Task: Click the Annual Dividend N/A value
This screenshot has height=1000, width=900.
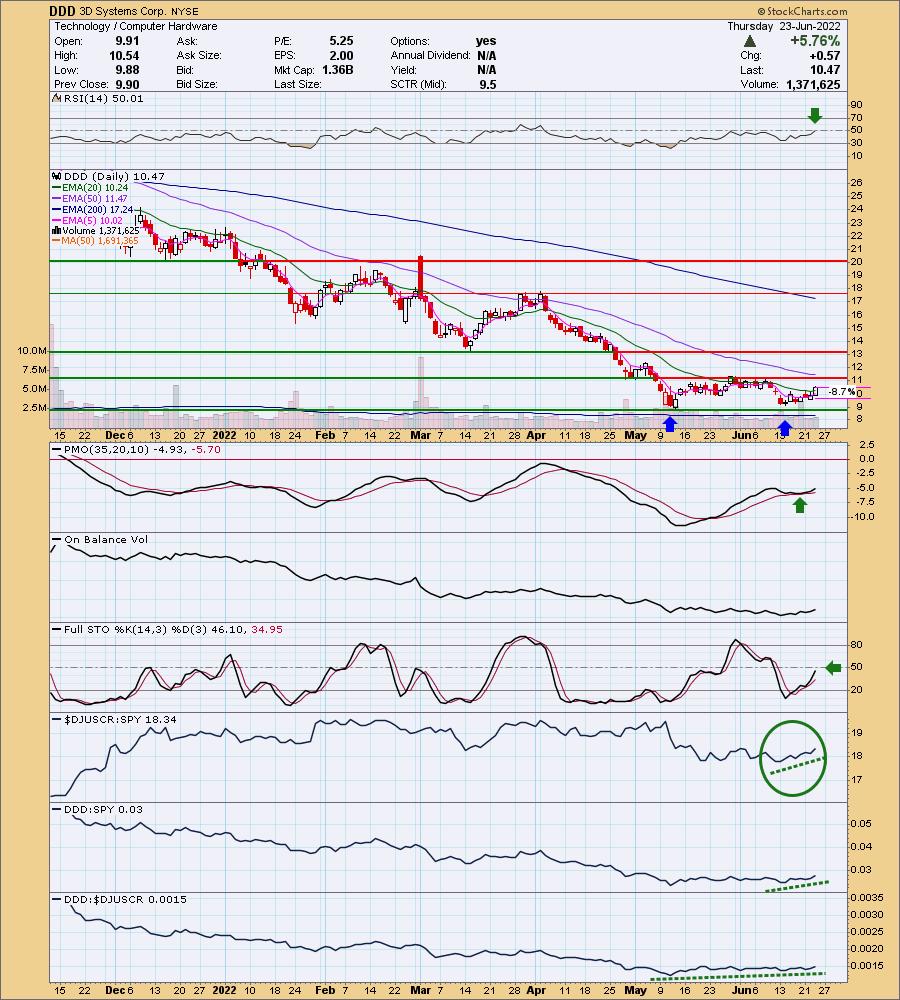Action: pos(487,55)
